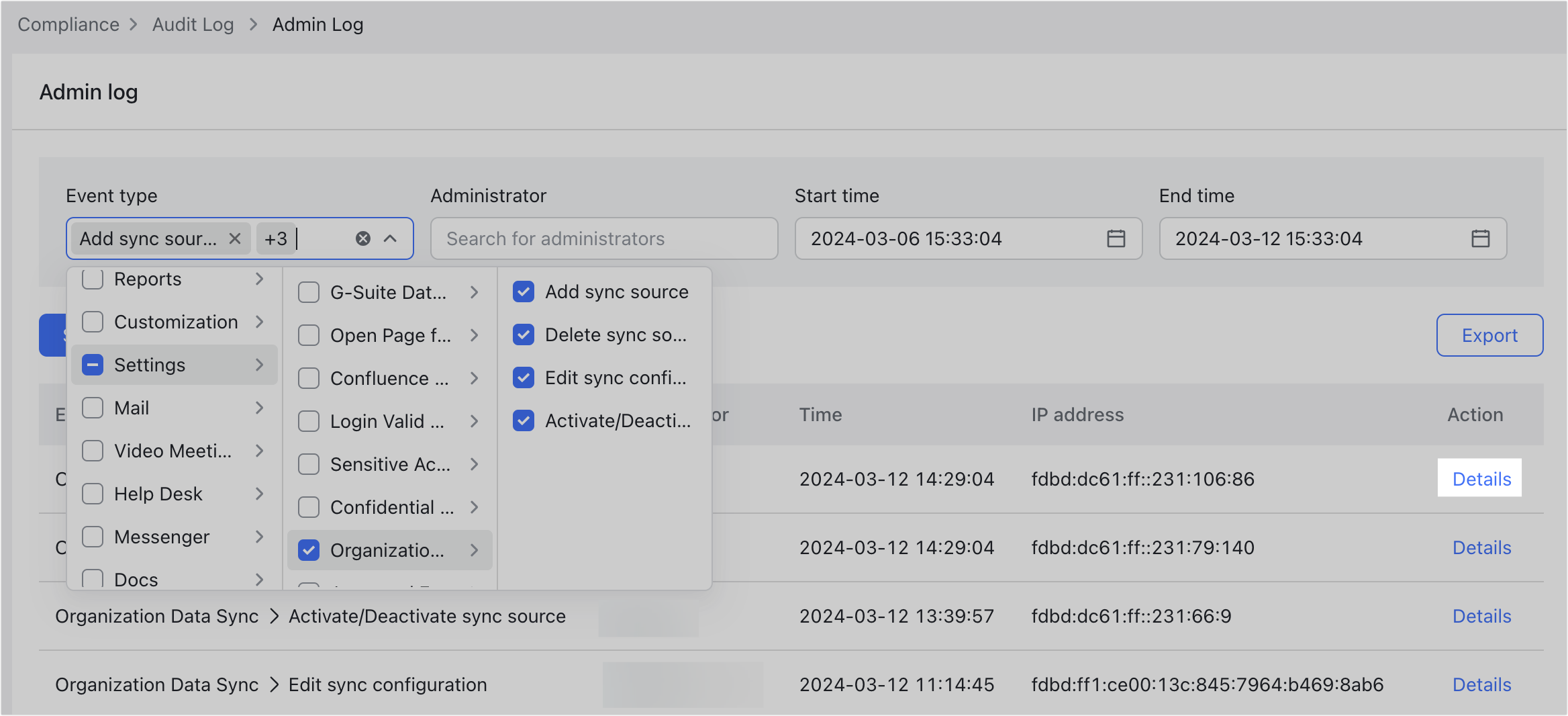
Task: Check the Open Page f... checkbox
Action: coord(309,335)
